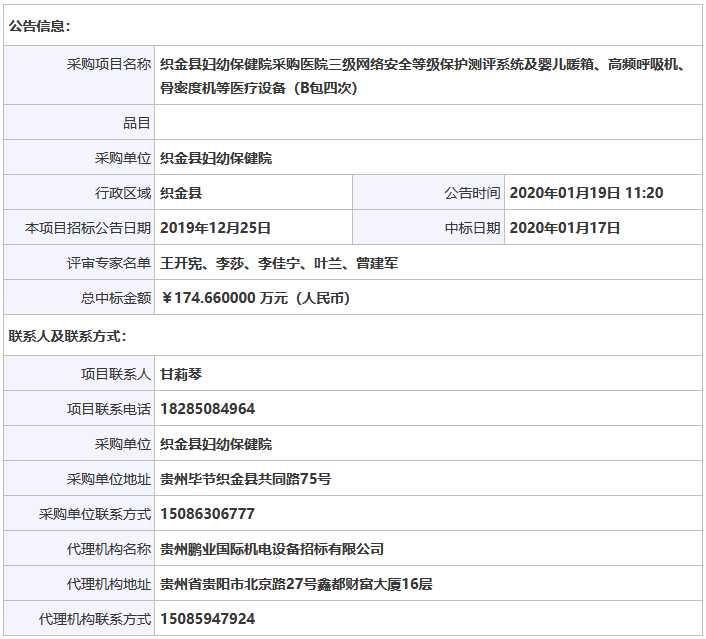Click the agency address 贵州省贵阳市北京路27号鑫都财富大厦16层
Viewport: 706px width, 639px height.
point(296,584)
